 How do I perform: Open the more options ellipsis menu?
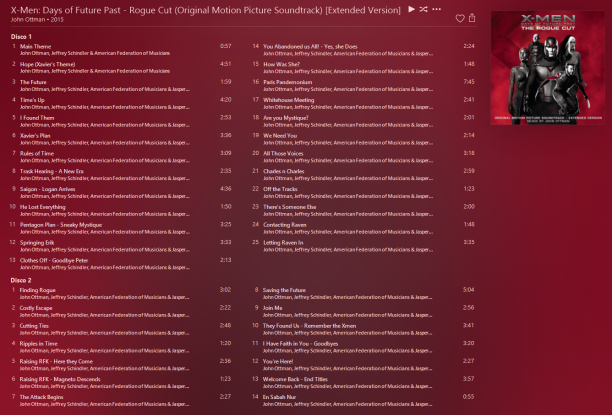(x=437, y=9)
